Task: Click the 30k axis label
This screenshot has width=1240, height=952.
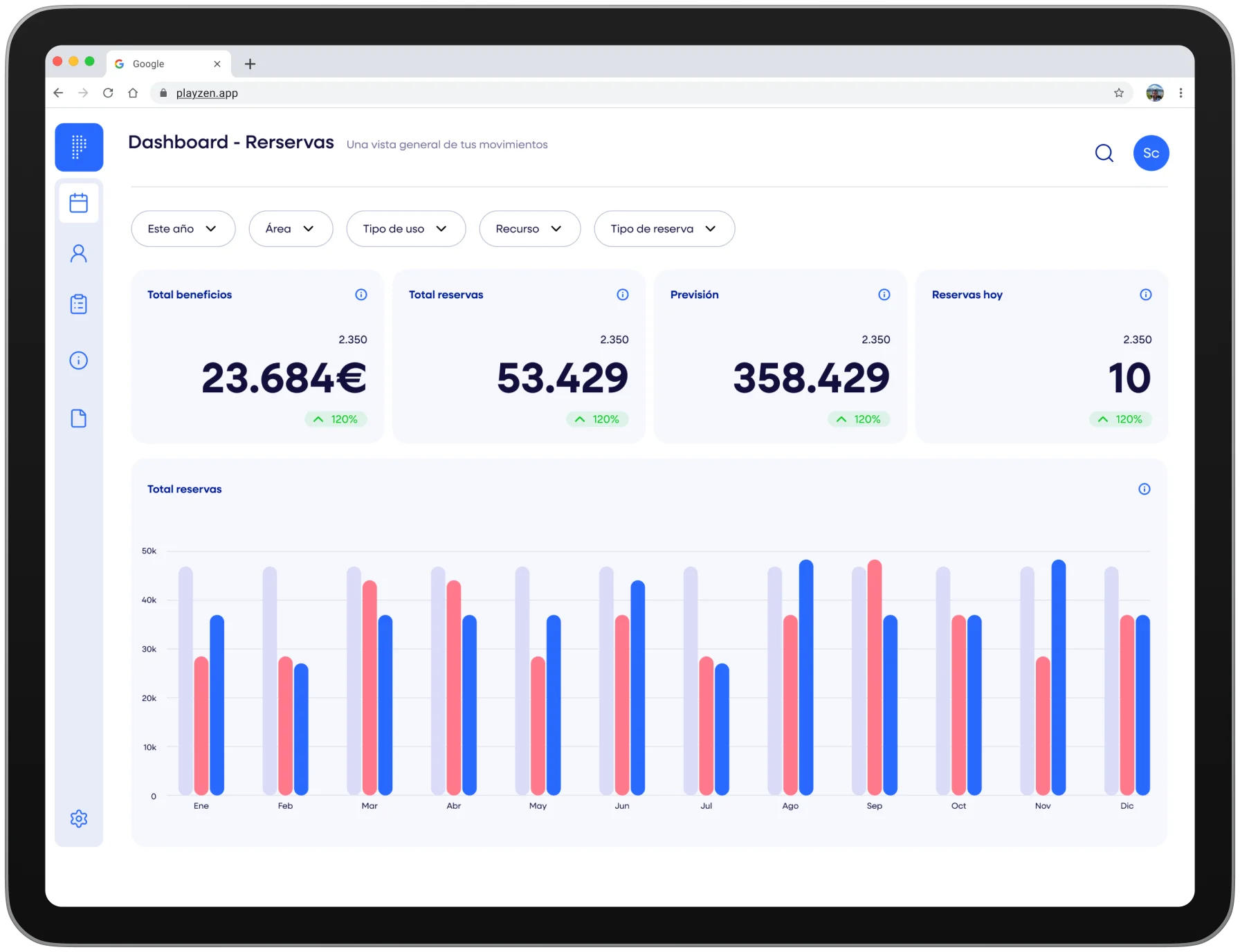Action: tap(149, 650)
